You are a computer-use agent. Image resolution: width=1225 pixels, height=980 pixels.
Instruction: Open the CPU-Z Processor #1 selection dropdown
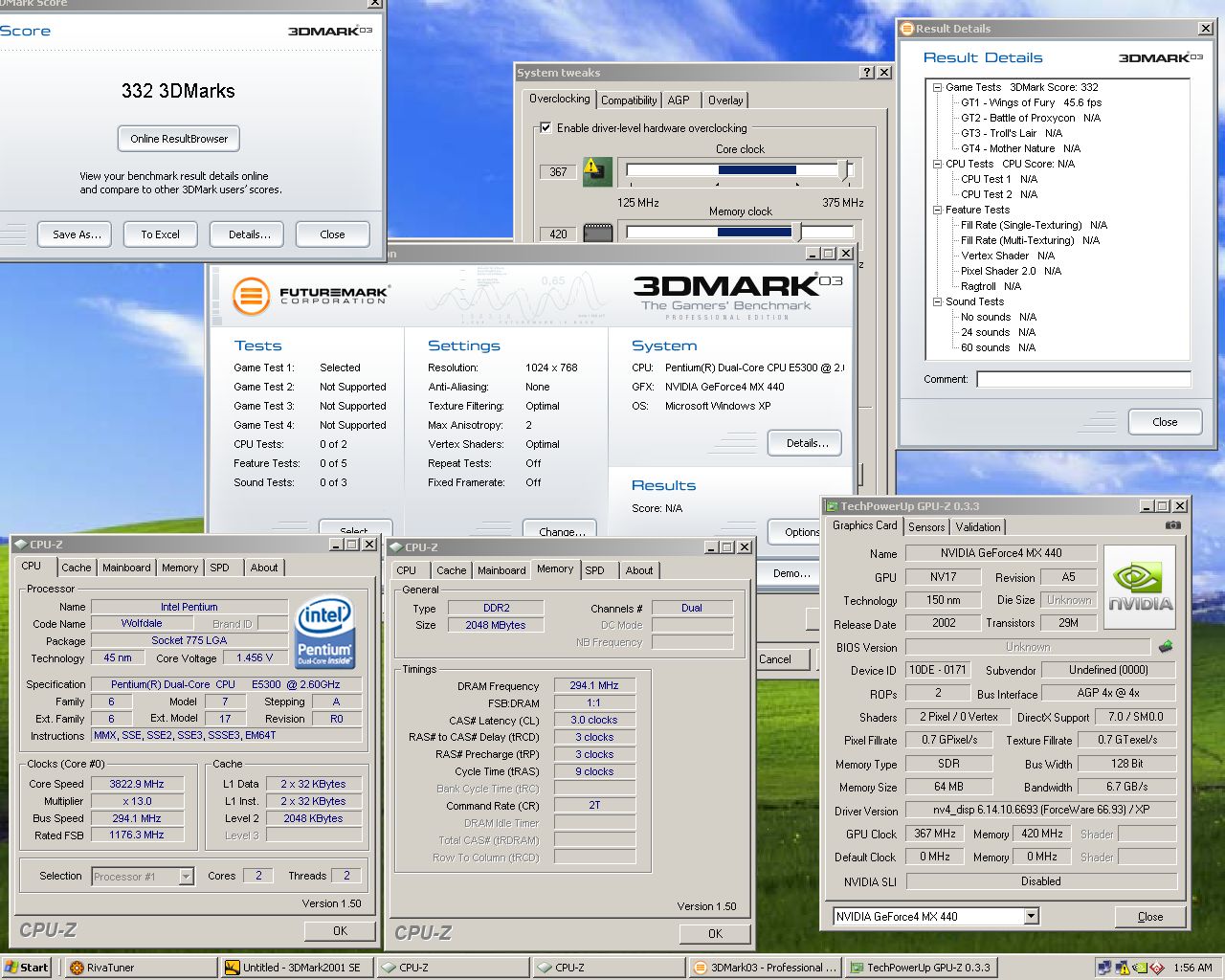click(186, 877)
